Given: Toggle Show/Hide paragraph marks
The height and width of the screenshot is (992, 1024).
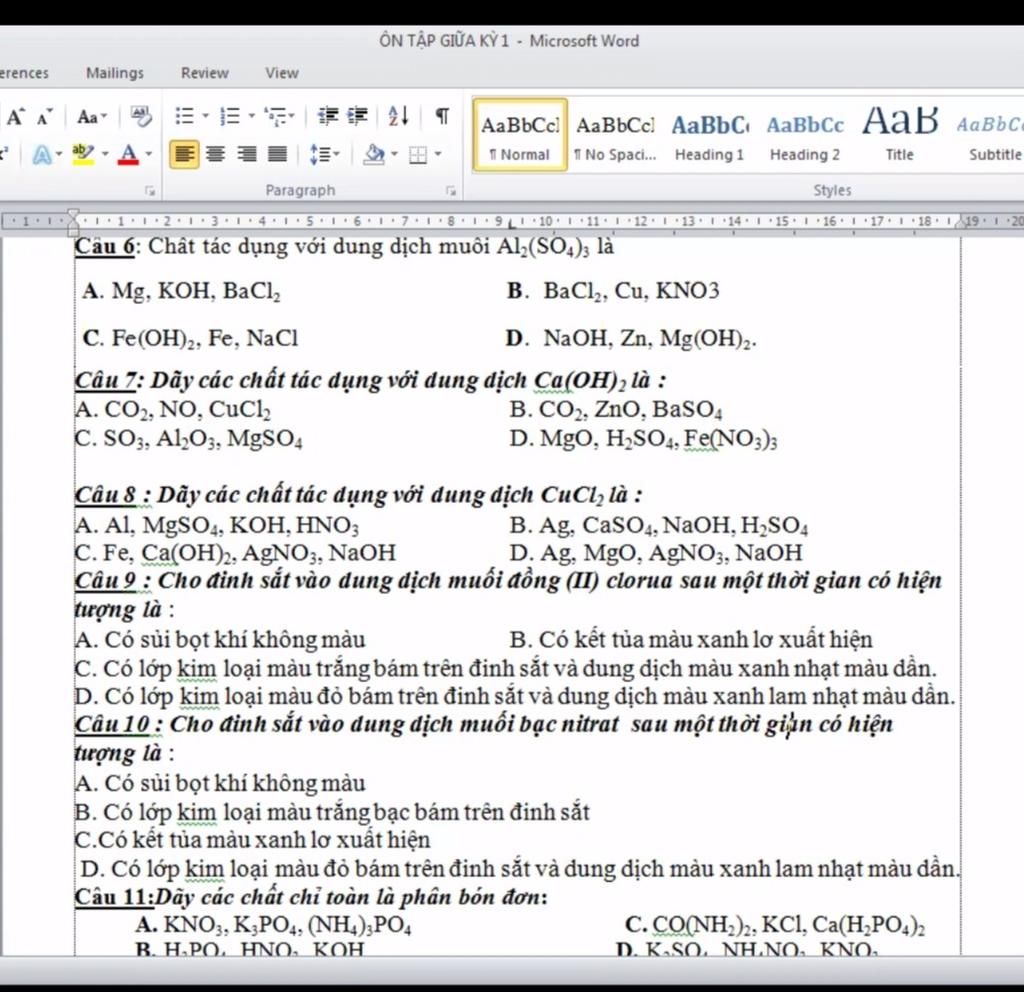Looking at the screenshot, I should pyautogui.click(x=442, y=116).
